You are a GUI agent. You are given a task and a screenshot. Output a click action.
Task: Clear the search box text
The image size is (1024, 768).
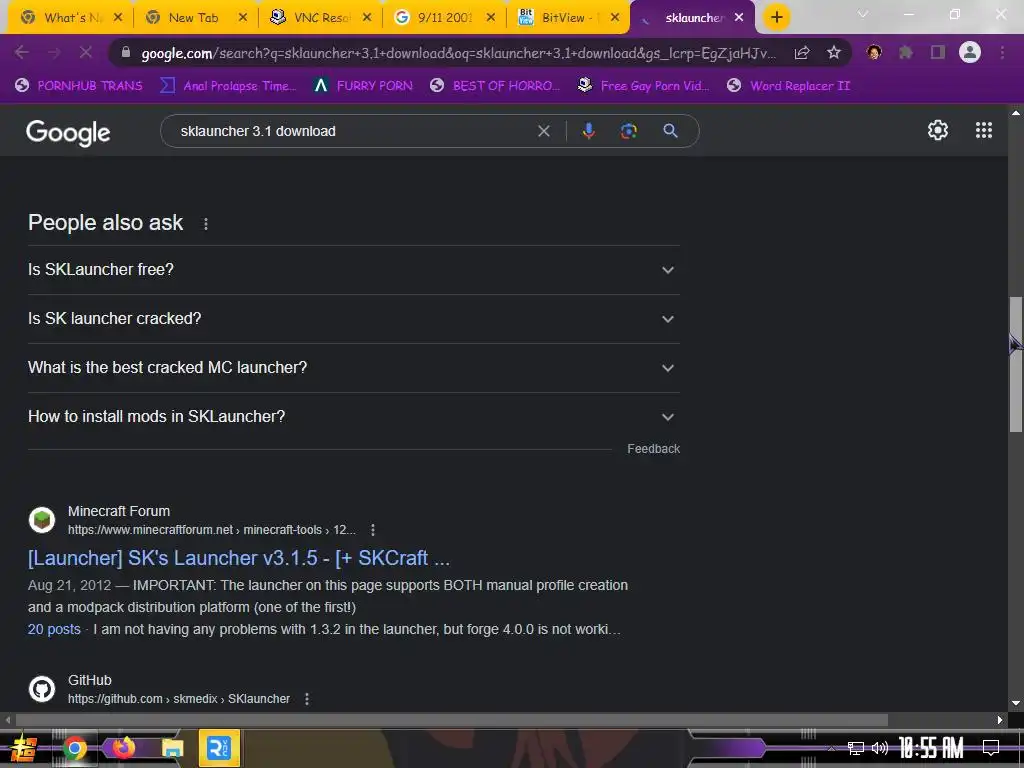(543, 131)
